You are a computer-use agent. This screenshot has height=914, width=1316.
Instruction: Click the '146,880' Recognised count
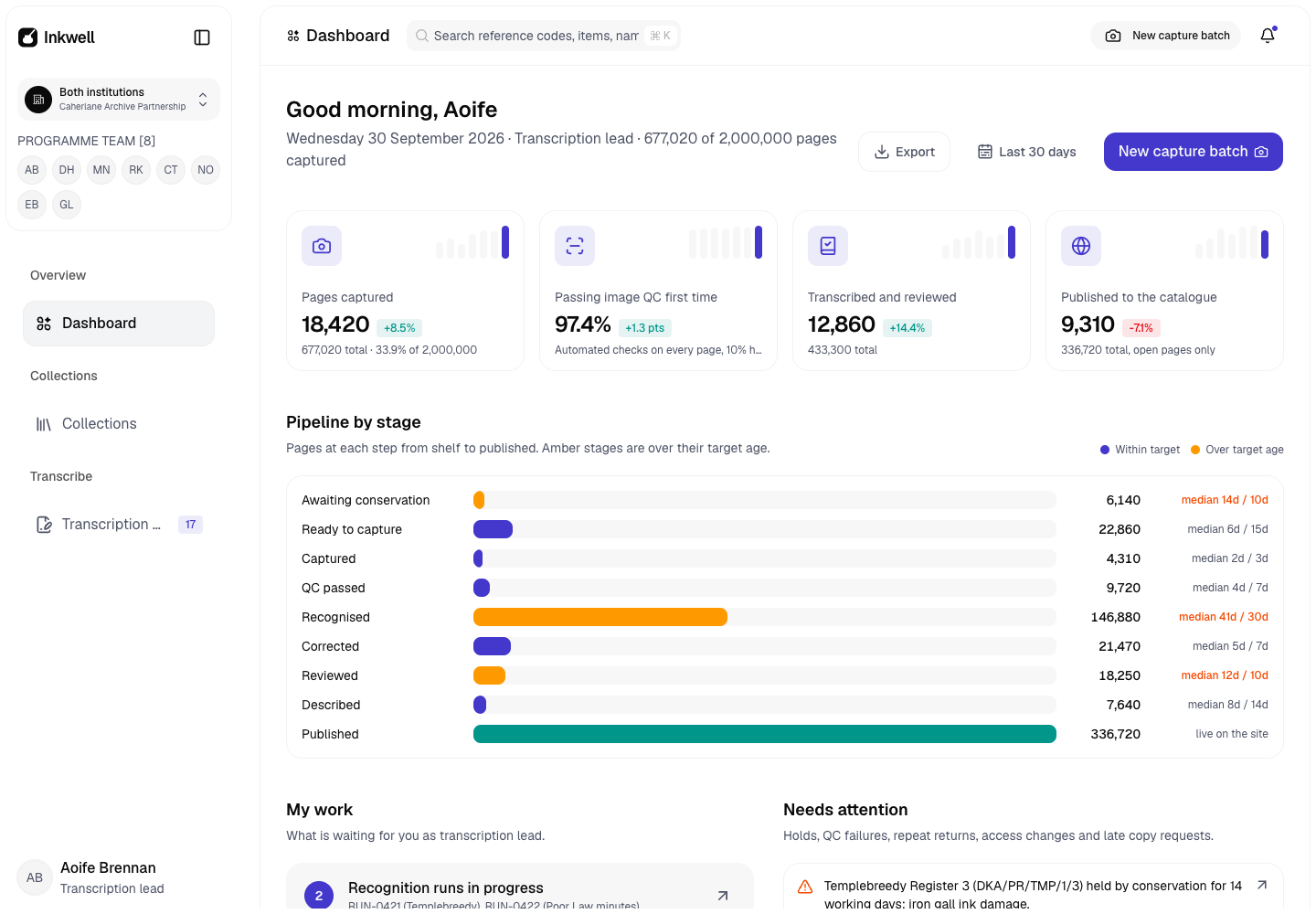(1116, 617)
